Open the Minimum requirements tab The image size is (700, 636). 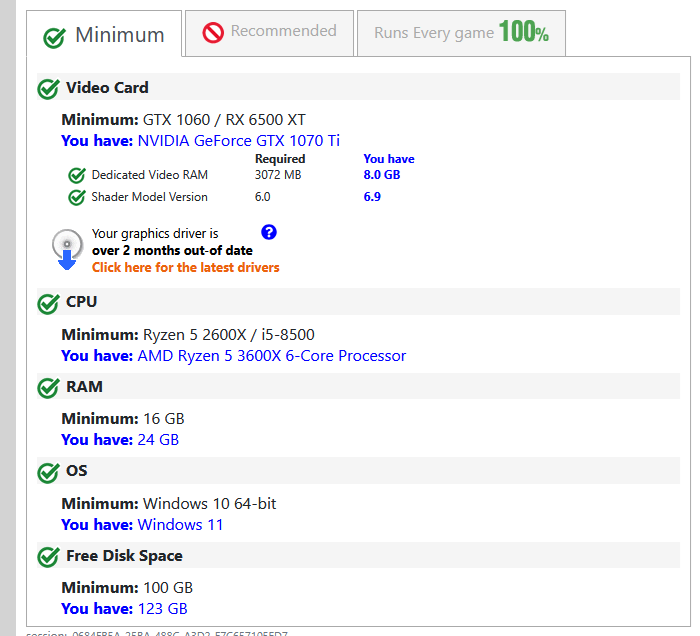(104, 34)
